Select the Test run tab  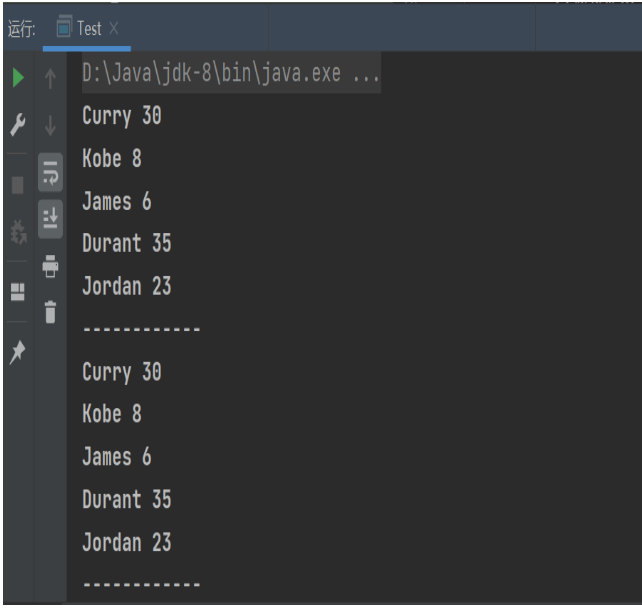tap(87, 29)
